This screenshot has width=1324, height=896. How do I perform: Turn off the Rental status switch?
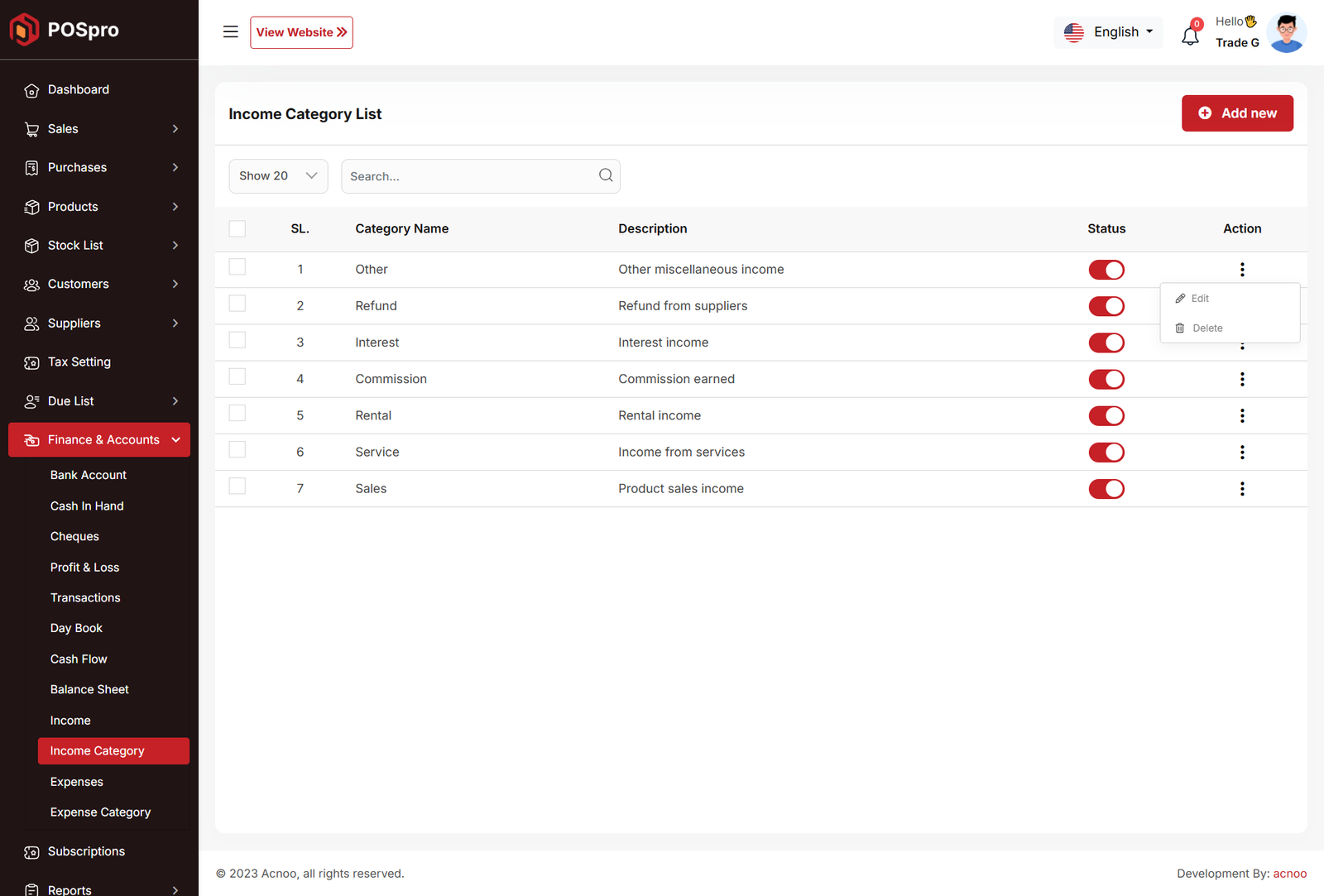pyautogui.click(x=1106, y=416)
